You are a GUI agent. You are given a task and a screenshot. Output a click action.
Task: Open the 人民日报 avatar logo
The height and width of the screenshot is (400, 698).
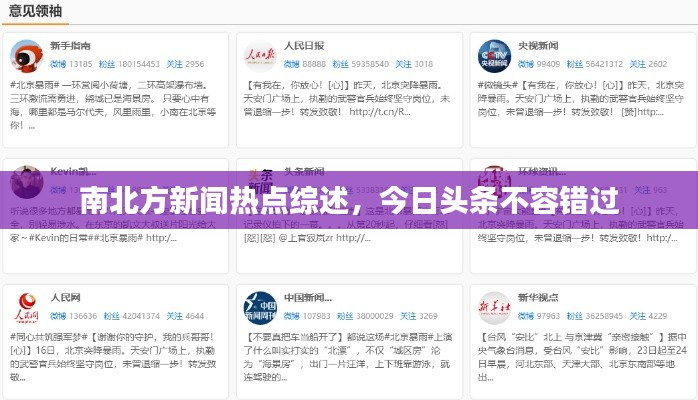click(x=260, y=56)
